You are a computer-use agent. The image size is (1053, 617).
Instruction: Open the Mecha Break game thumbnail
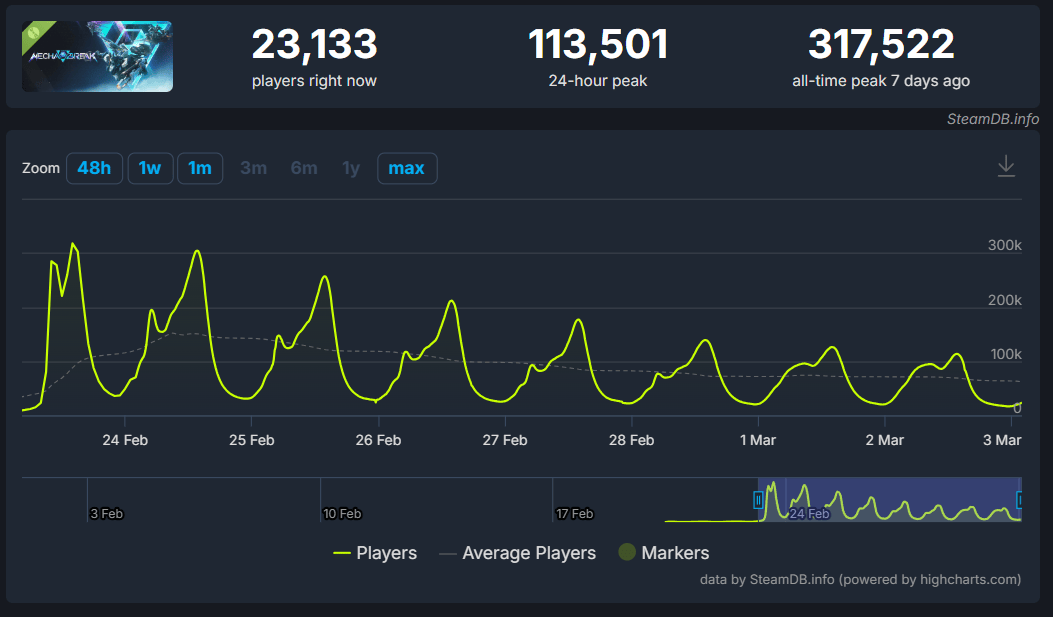(x=97, y=56)
